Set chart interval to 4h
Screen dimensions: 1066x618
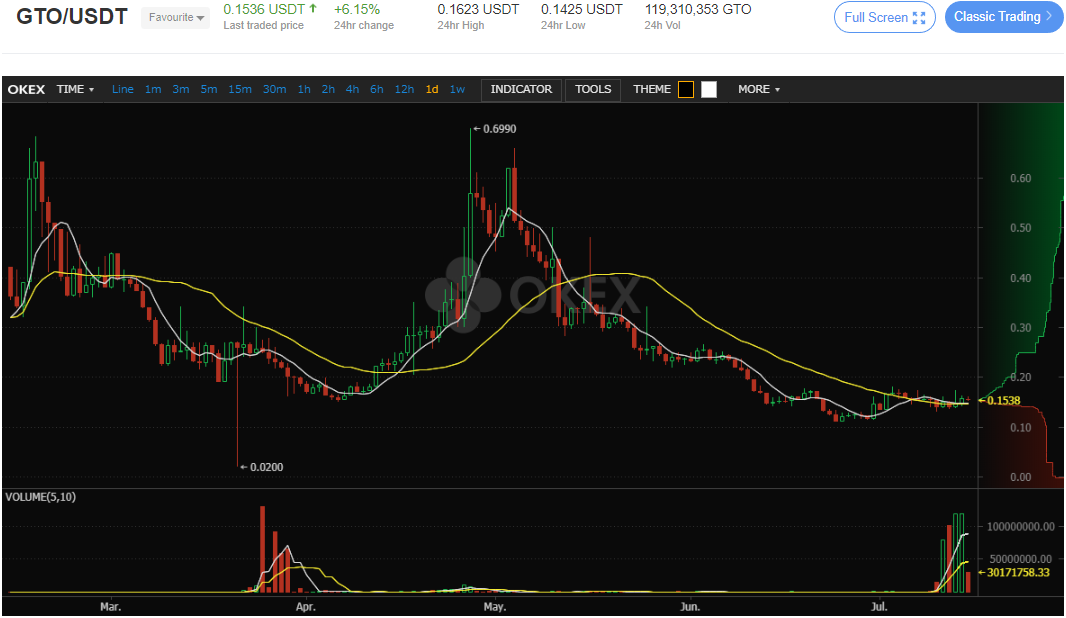[x=352, y=89]
